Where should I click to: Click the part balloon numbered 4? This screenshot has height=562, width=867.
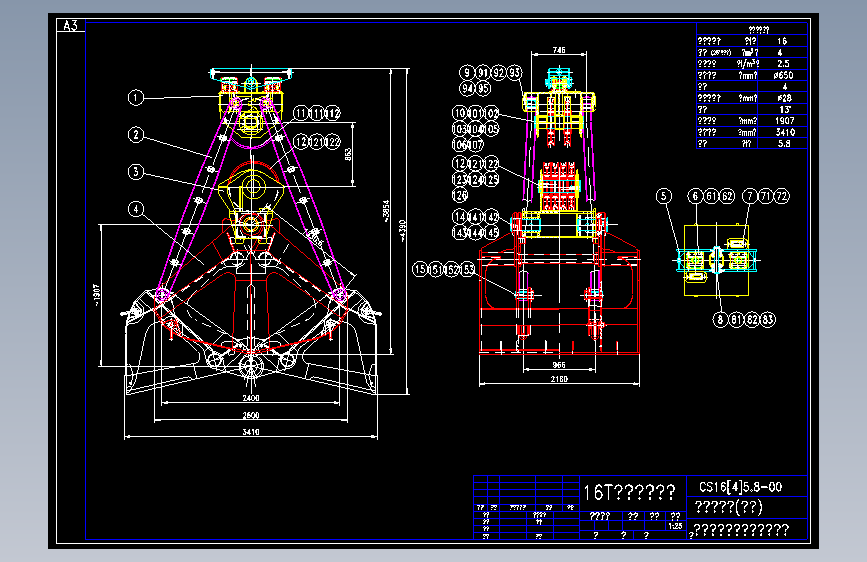(136, 209)
